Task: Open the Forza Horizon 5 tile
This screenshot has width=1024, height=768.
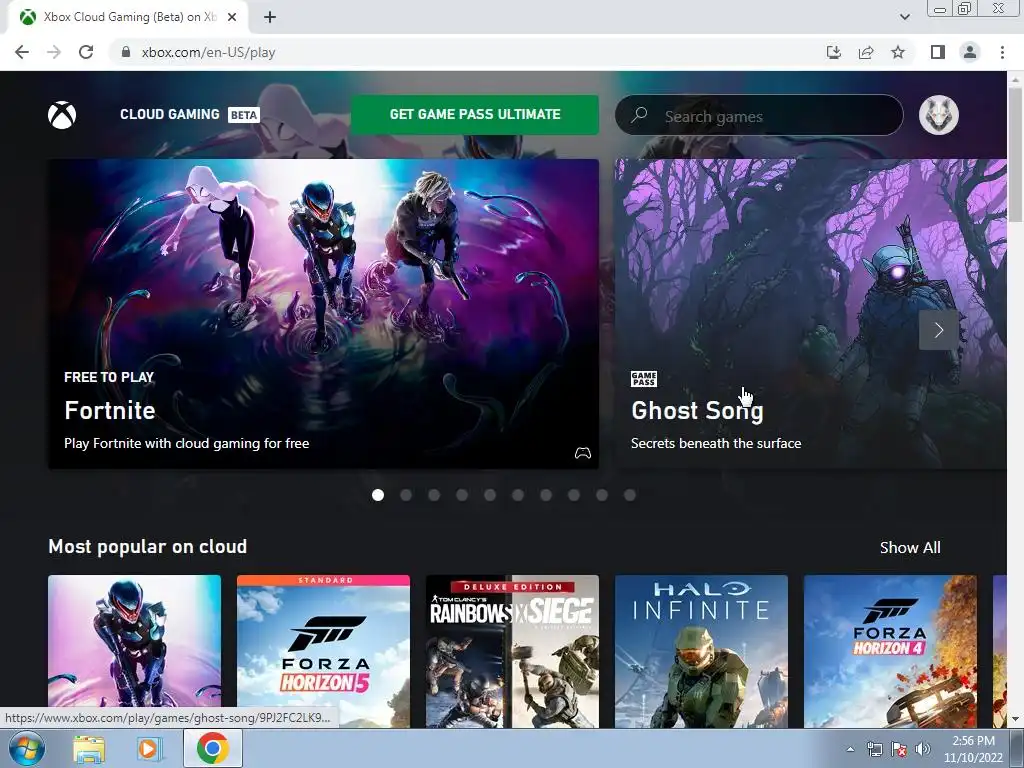Action: click(x=323, y=651)
